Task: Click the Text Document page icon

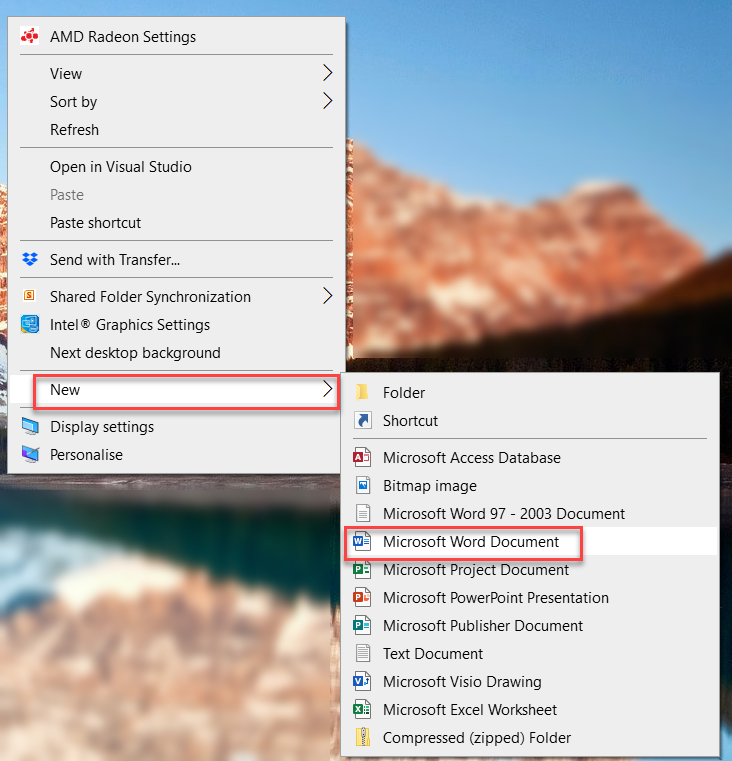Action: point(363,653)
